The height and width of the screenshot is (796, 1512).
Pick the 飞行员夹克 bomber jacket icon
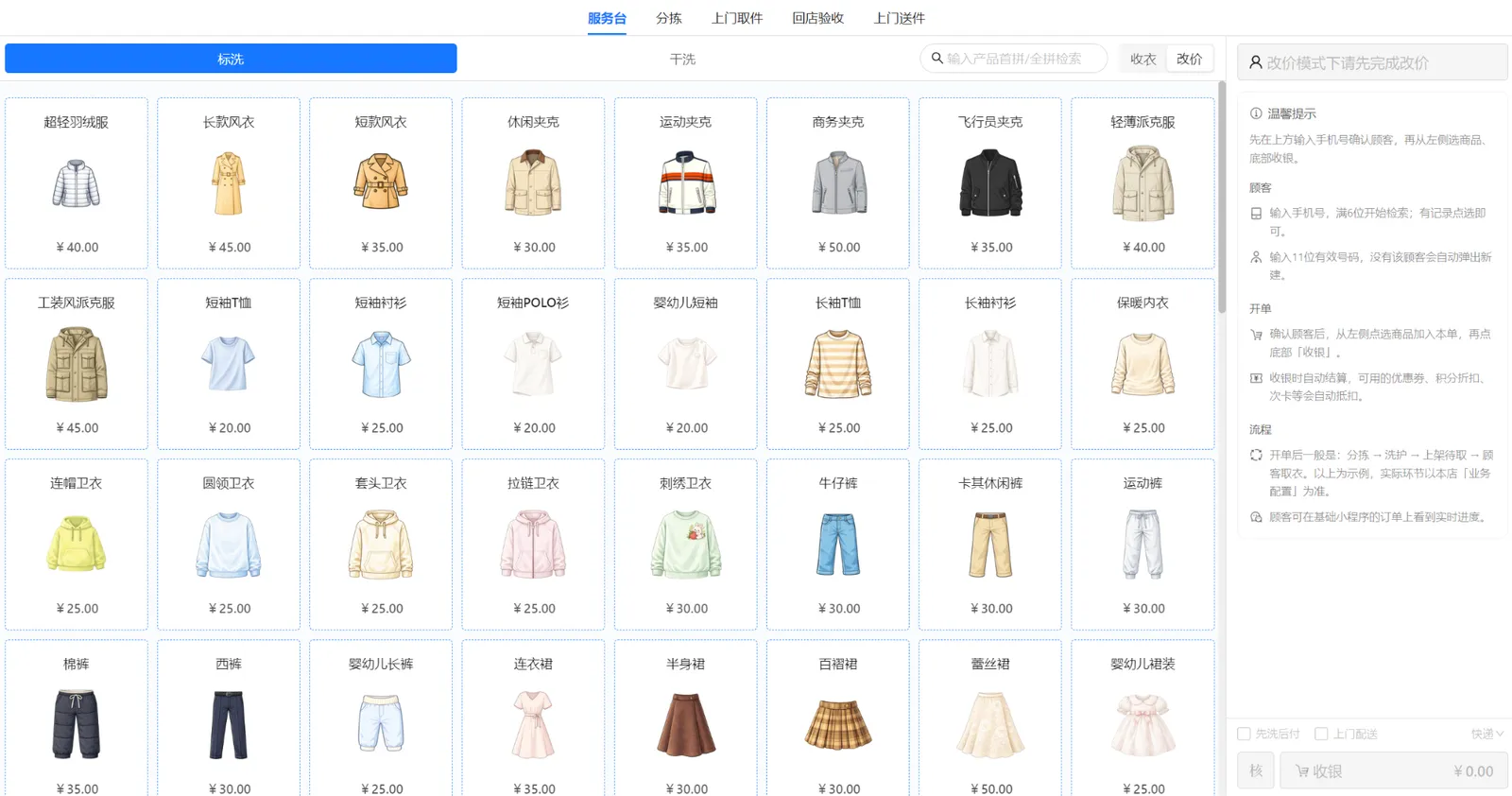(990, 183)
